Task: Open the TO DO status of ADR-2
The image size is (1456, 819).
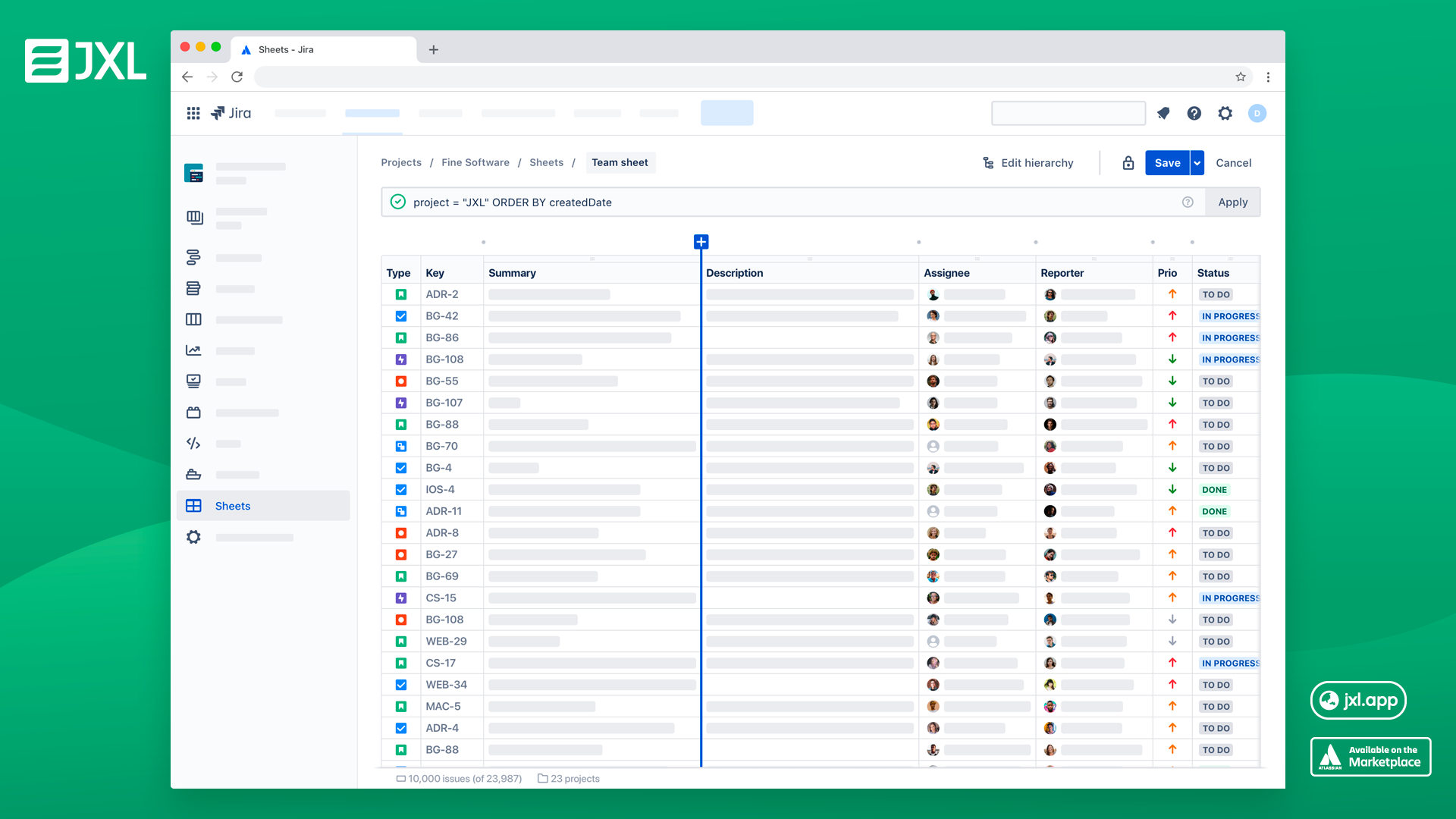Action: click(1216, 294)
